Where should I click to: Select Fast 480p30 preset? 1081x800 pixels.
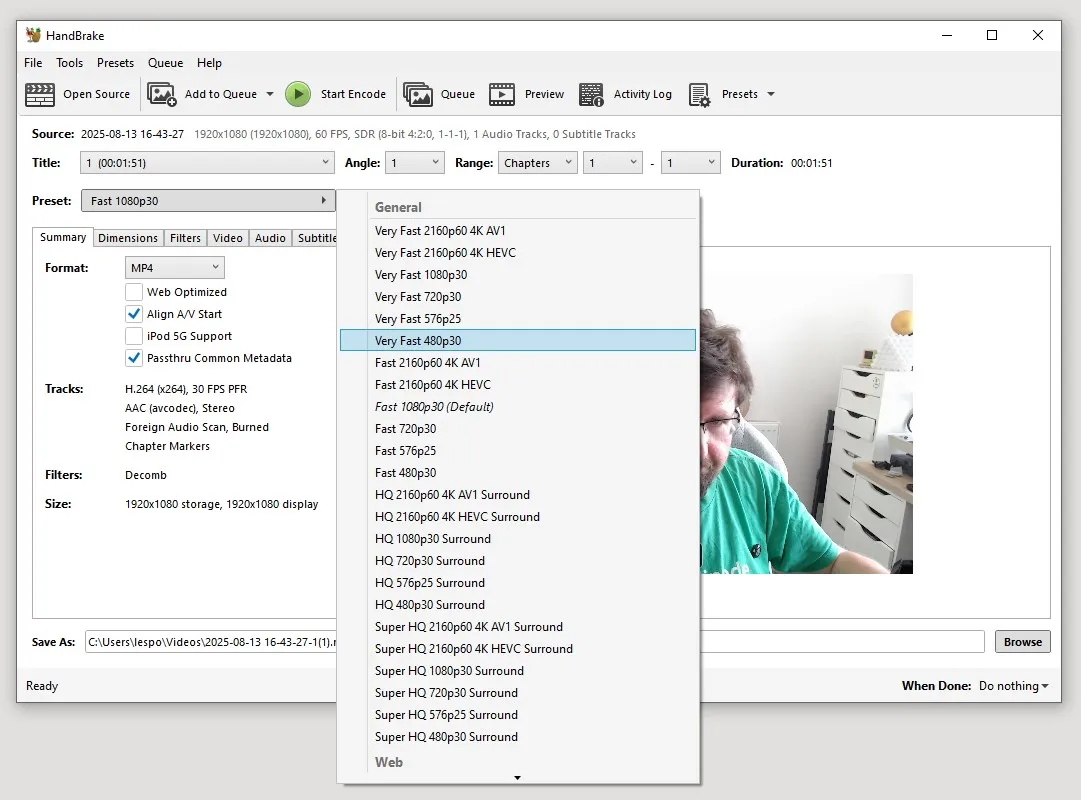tap(518, 473)
